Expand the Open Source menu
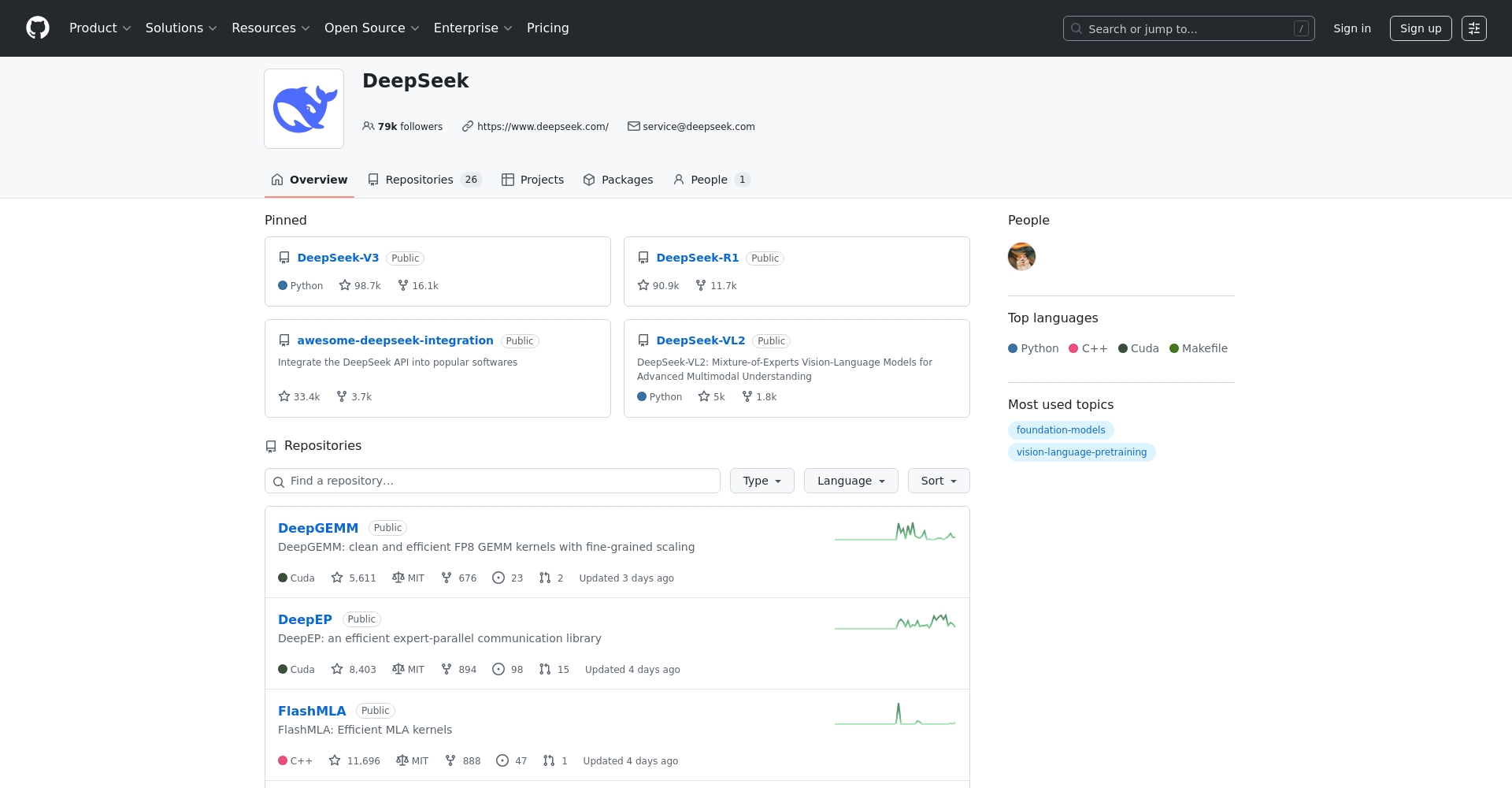The image size is (1512, 788). 372,28
